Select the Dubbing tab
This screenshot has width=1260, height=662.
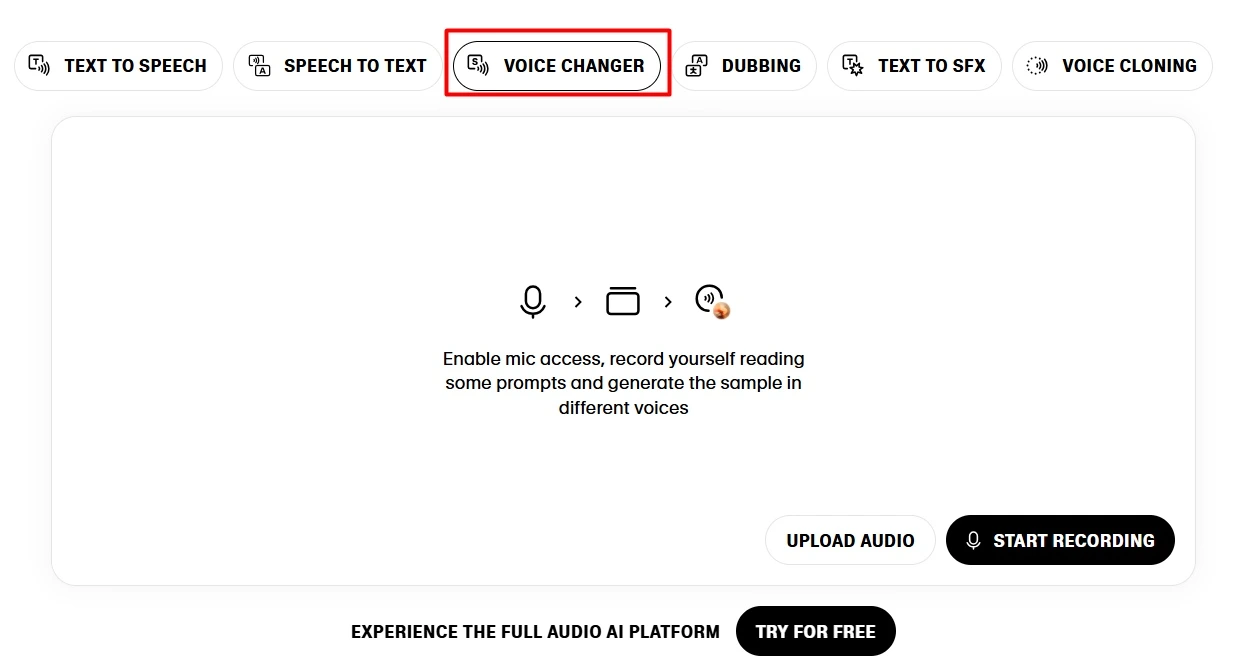pos(744,66)
